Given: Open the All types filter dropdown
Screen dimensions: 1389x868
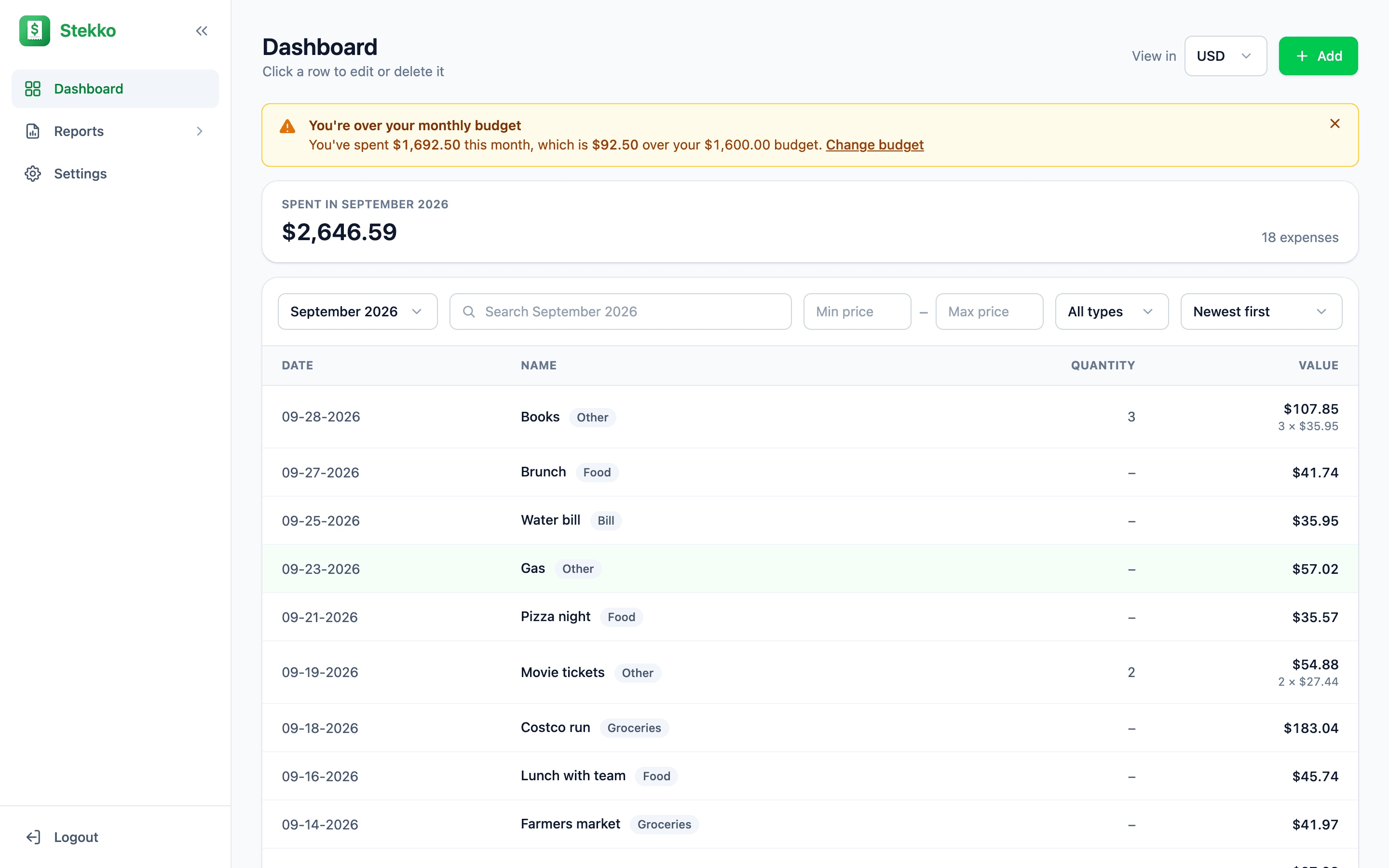Looking at the screenshot, I should pyautogui.click(x=1112, y=312).
